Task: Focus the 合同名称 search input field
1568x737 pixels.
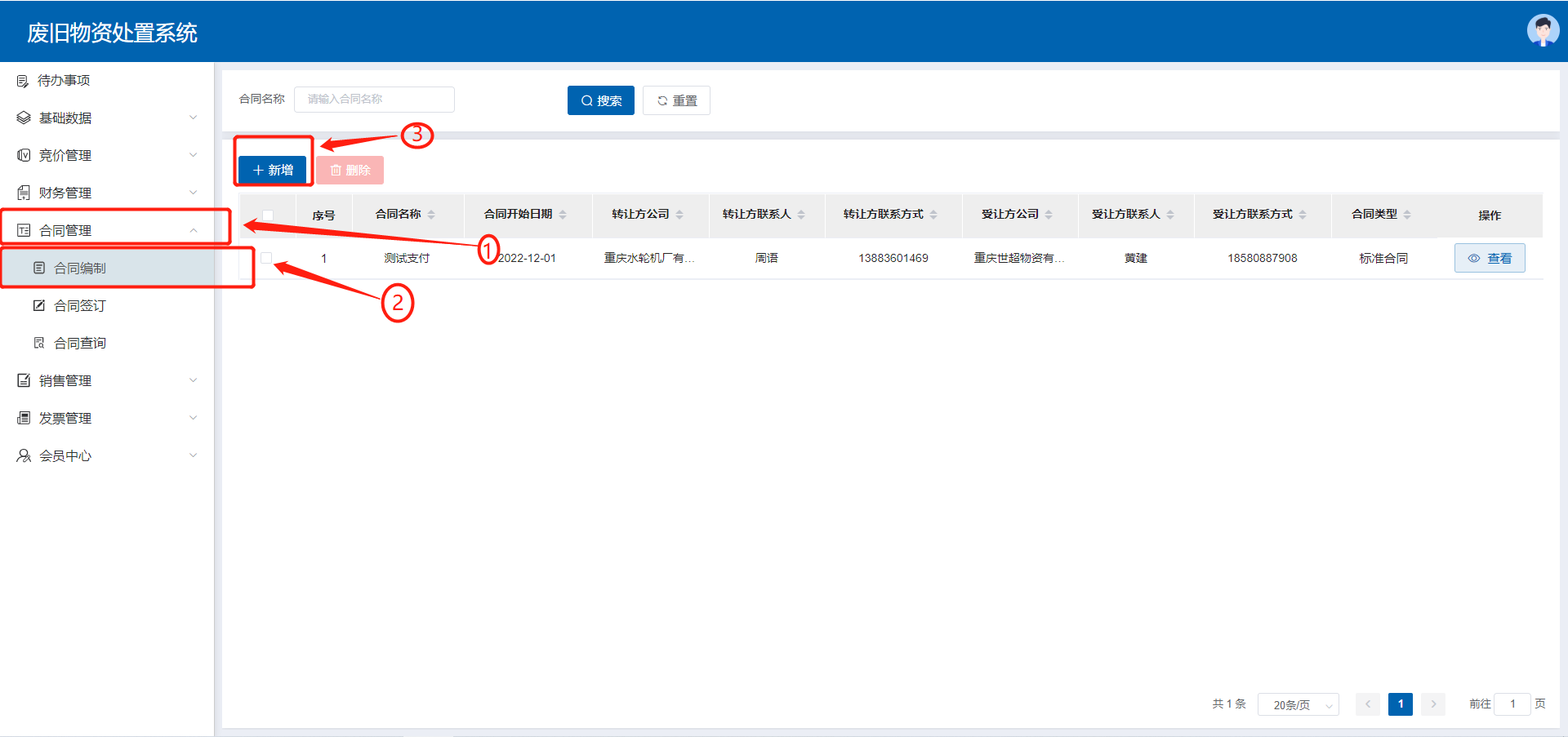Action: pos(374,99)
